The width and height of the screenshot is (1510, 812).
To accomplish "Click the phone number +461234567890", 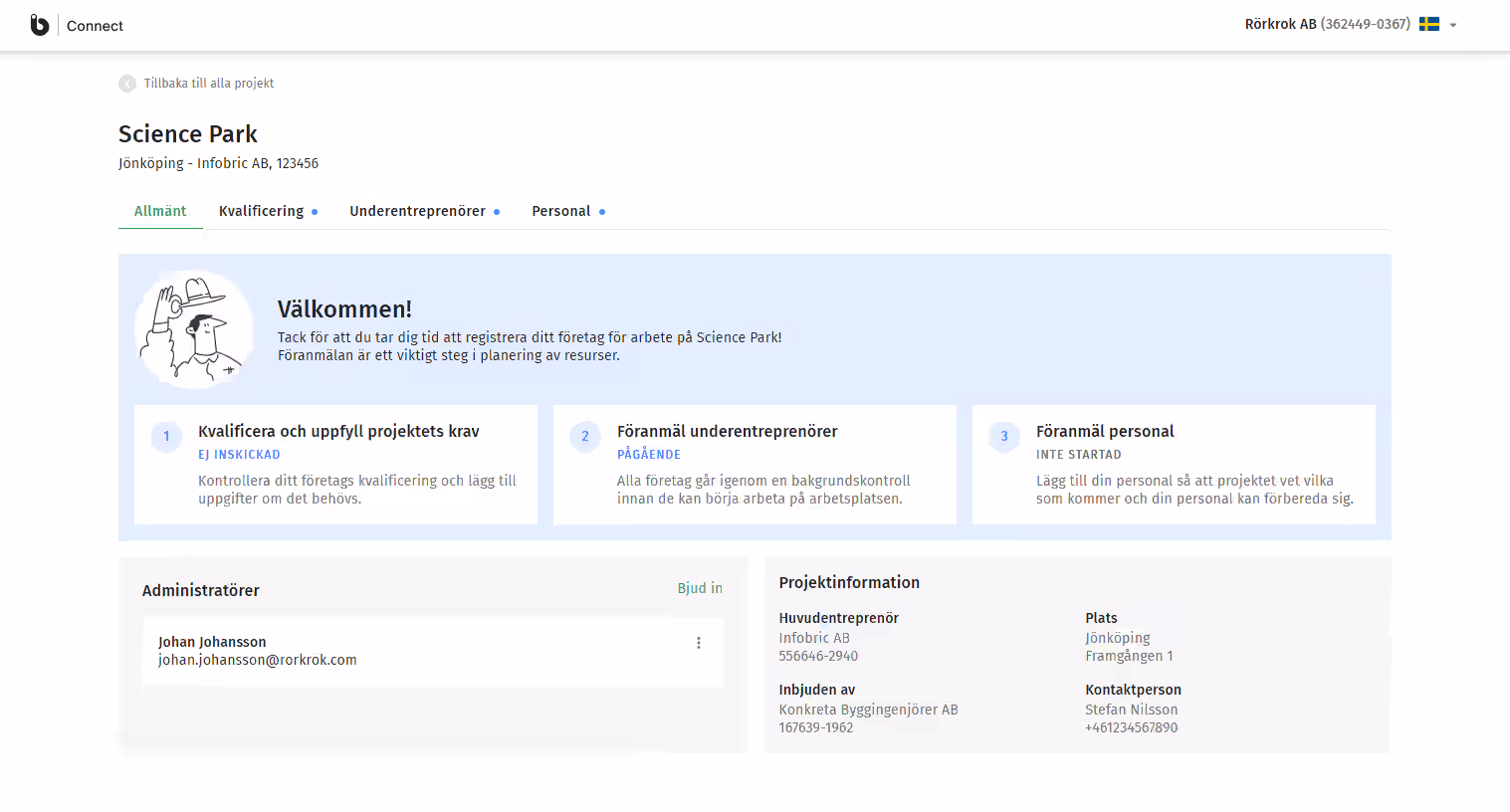I will pyautogui.click(x=1132, y=727).
